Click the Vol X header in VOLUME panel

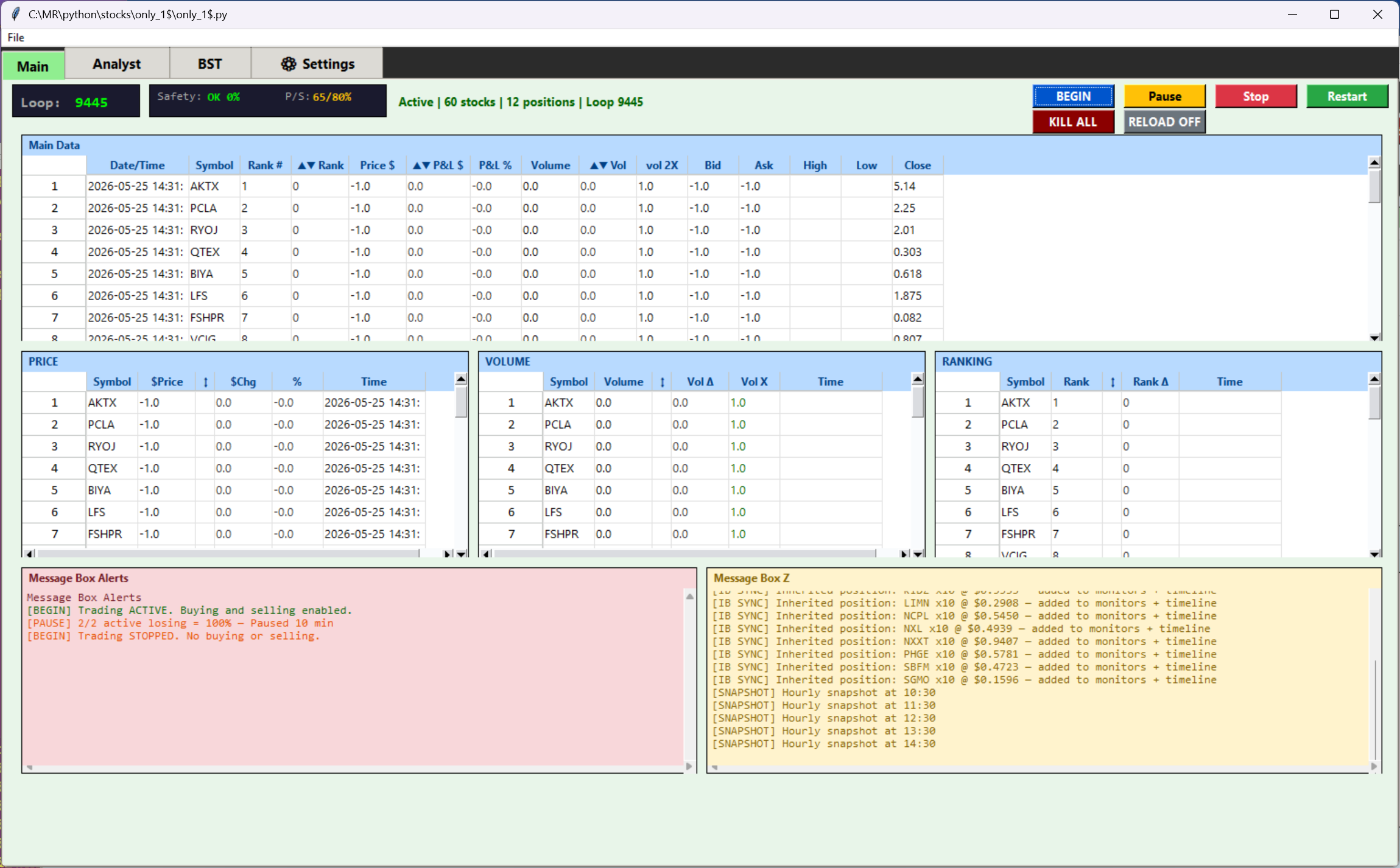(754, 382)
